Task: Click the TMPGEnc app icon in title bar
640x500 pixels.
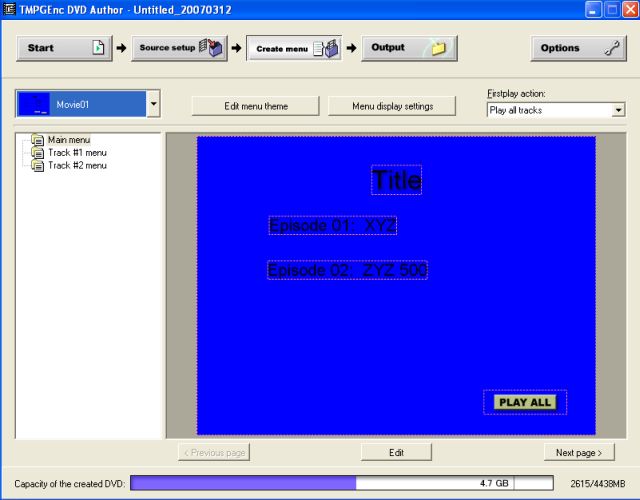Action: 9,9
